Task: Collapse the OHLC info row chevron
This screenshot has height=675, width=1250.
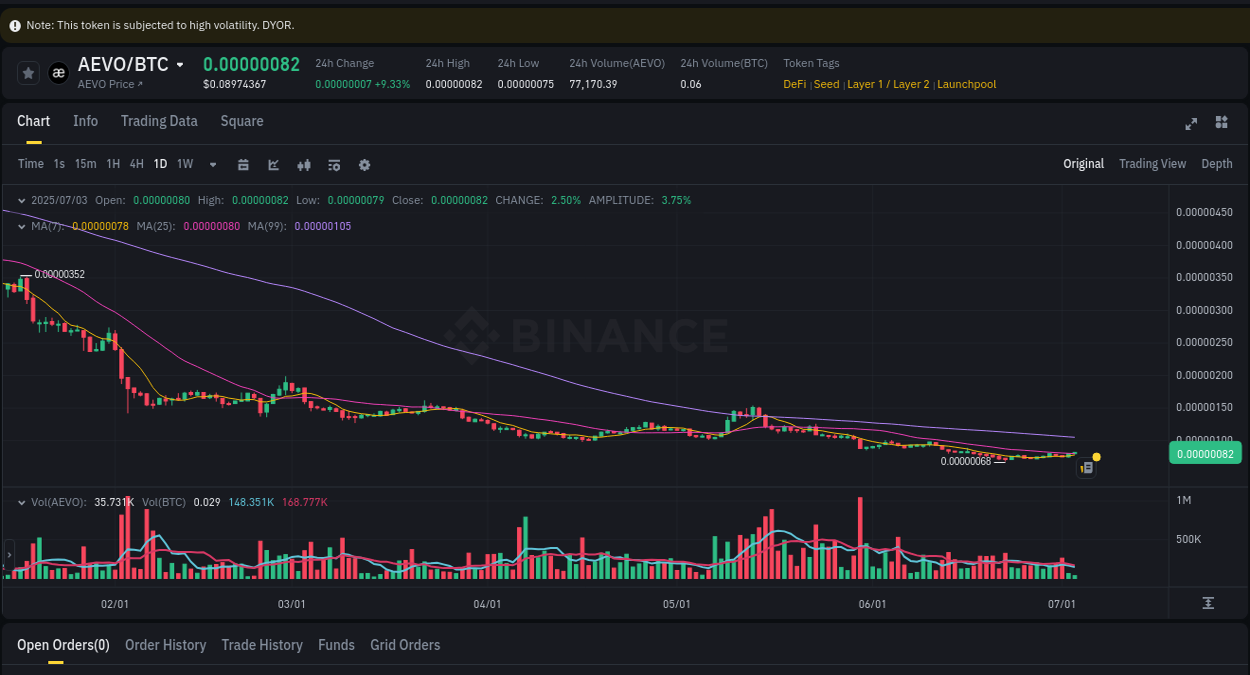Action: click(21, 200)
